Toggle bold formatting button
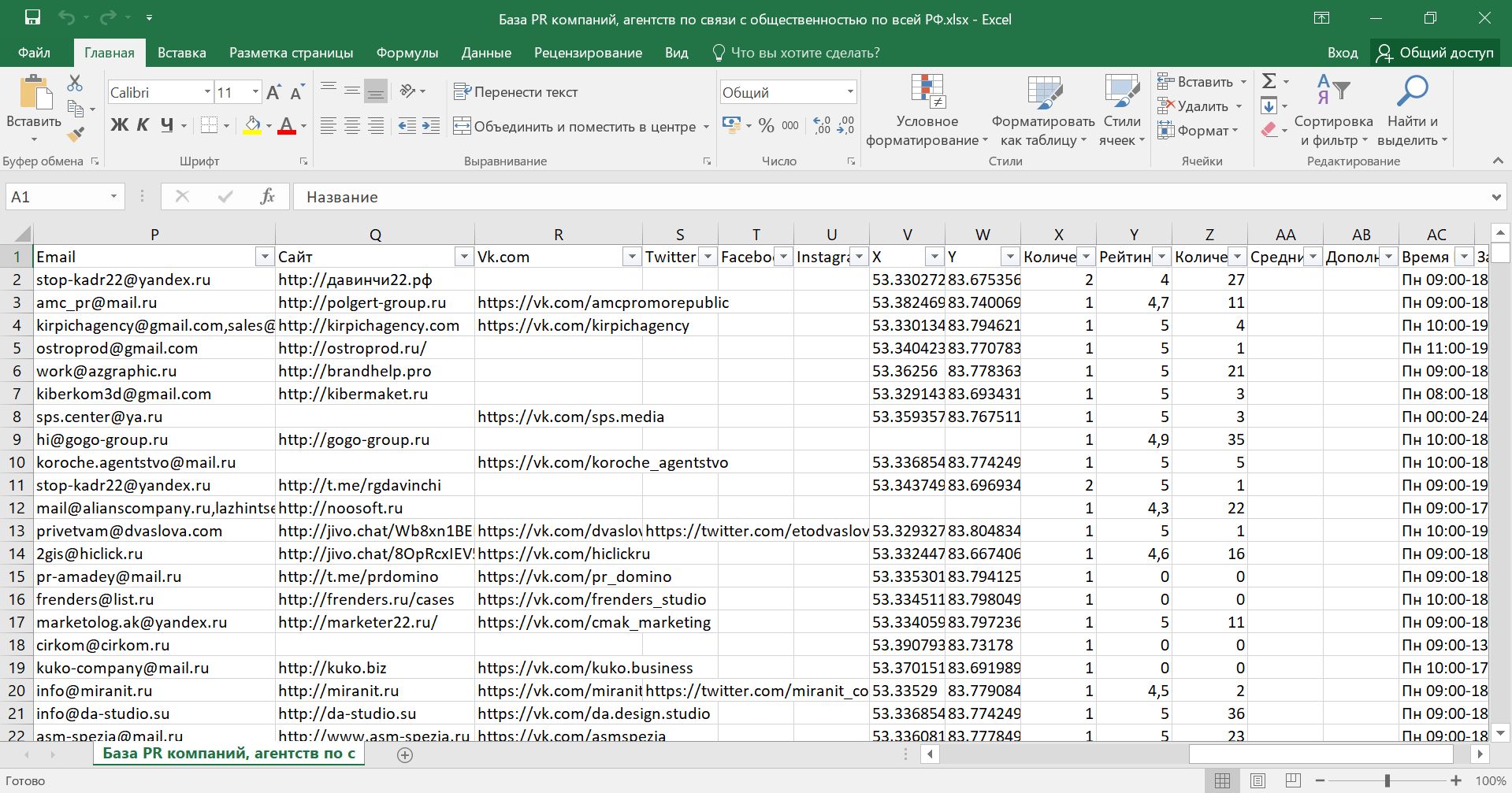The image size is (1512, 793). point(119,125)
